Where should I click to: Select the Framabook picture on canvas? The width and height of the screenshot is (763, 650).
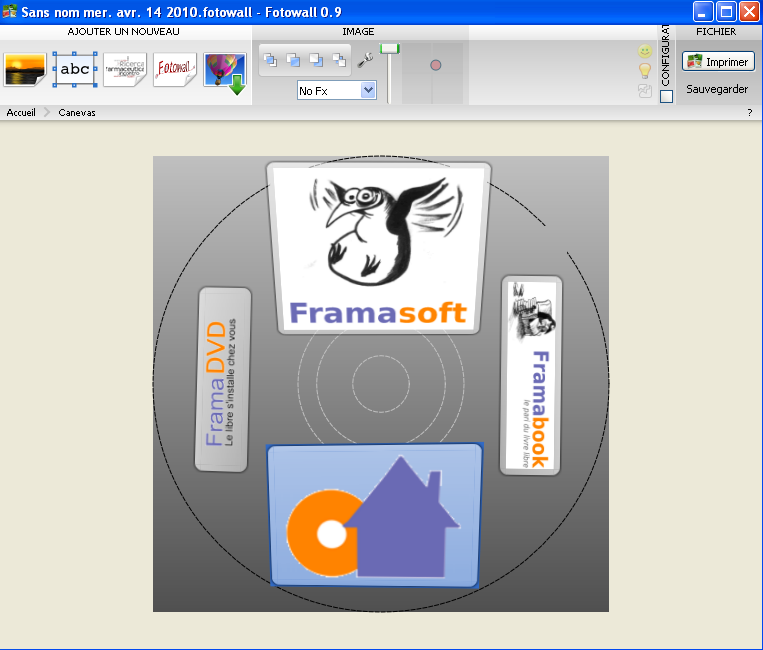(x=531, y=376)
